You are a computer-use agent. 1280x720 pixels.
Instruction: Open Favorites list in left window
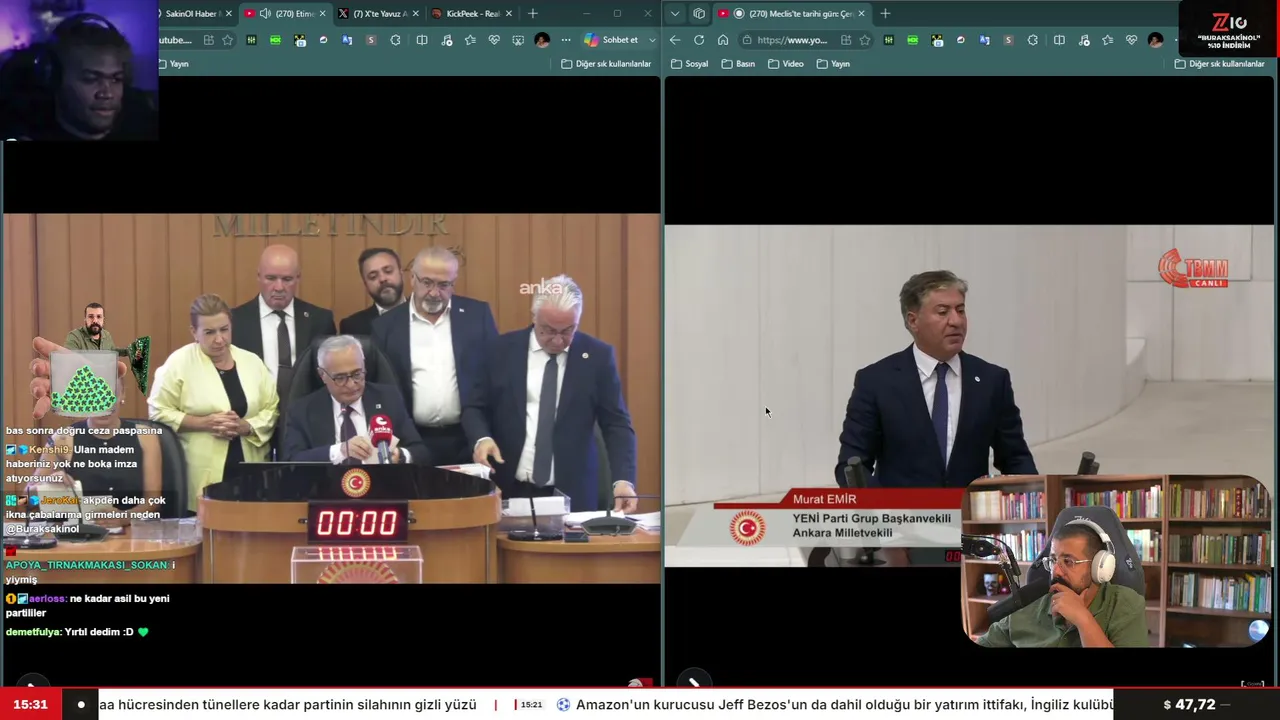[470, 40]
